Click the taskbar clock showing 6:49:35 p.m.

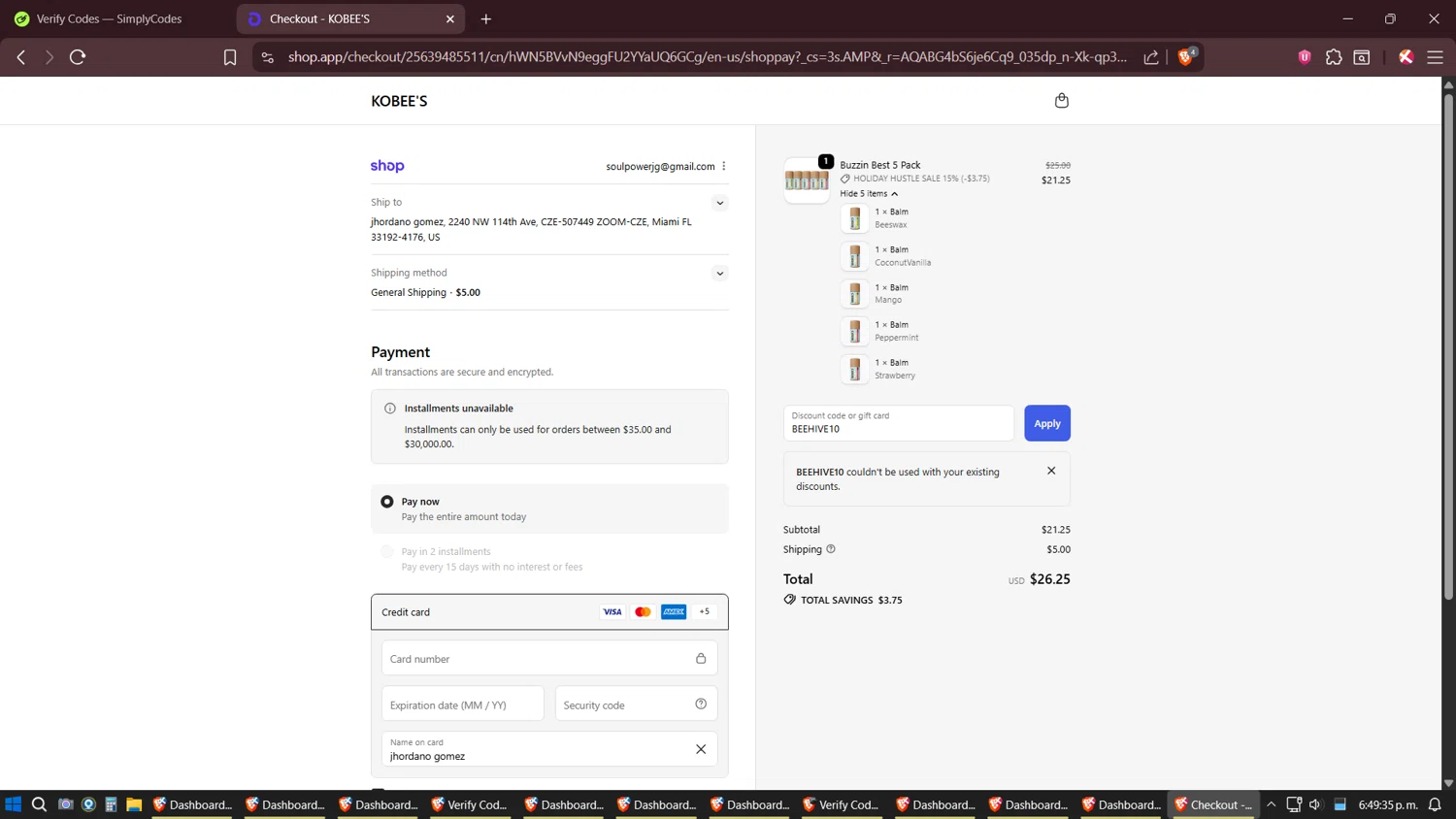pos(1388,804)
